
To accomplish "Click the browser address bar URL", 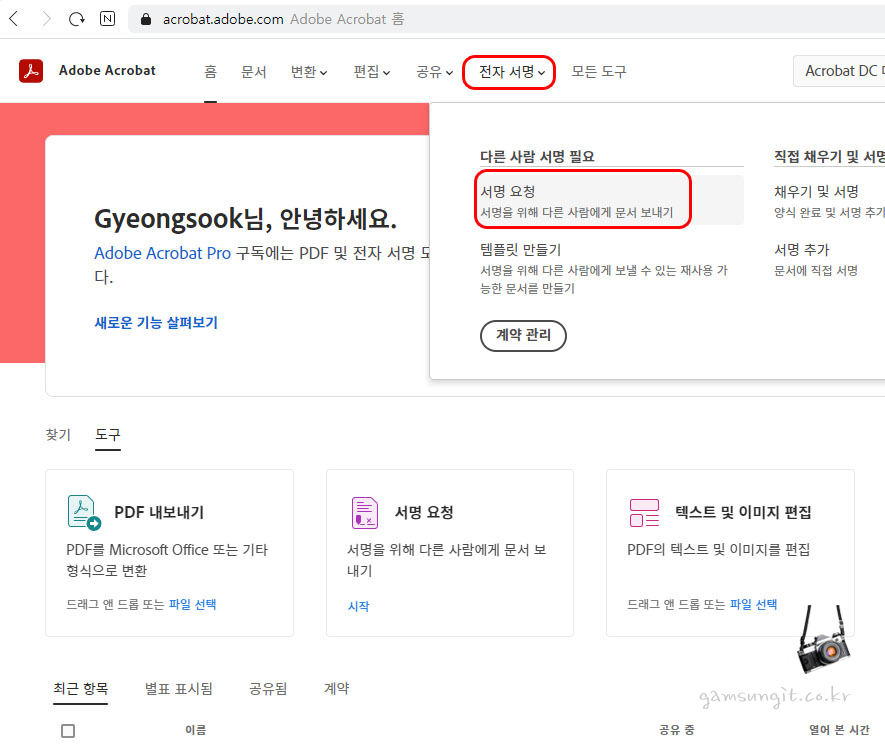I will tap(223, 19).
